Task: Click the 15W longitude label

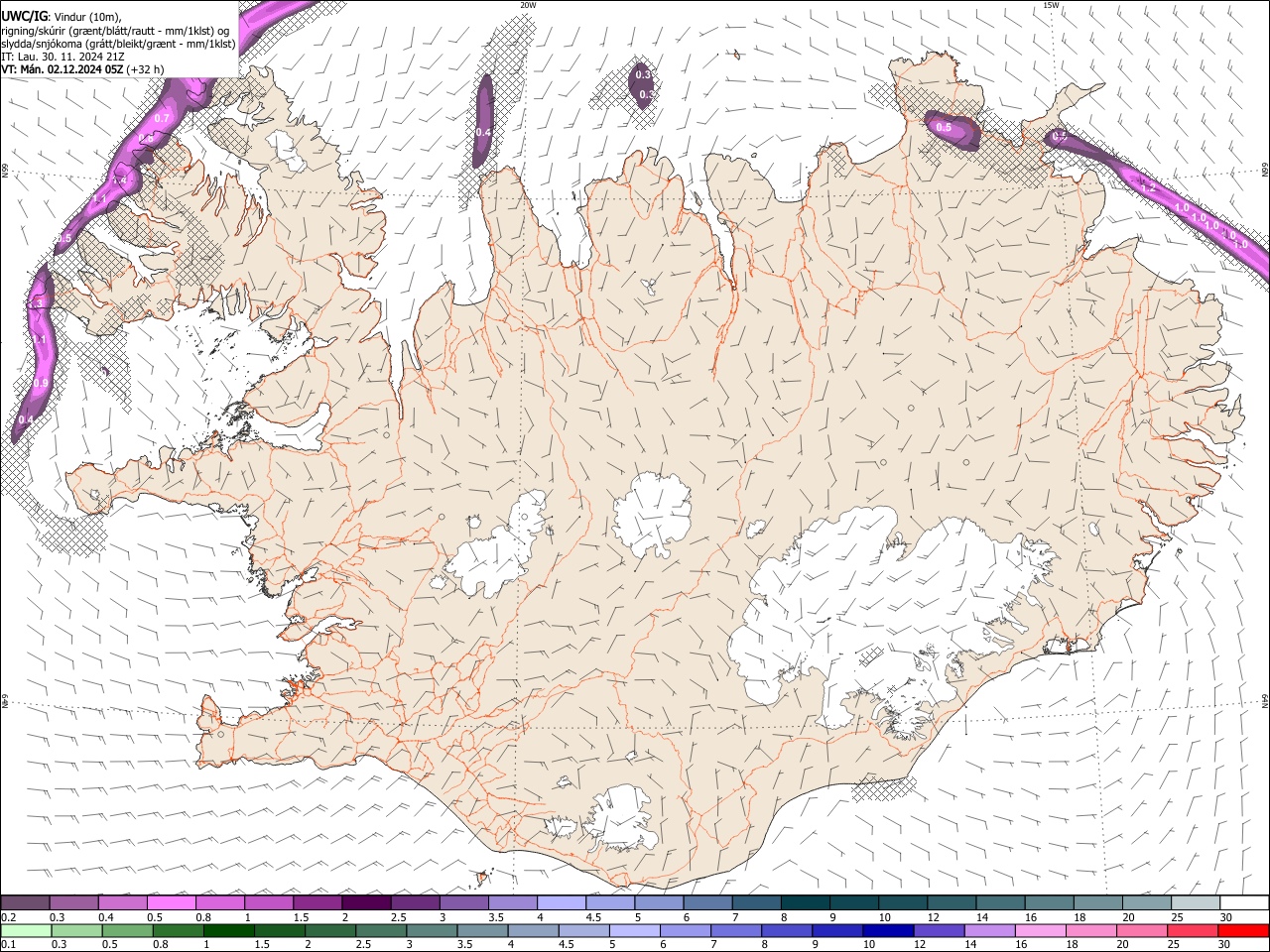Action: click(1051, 5)
